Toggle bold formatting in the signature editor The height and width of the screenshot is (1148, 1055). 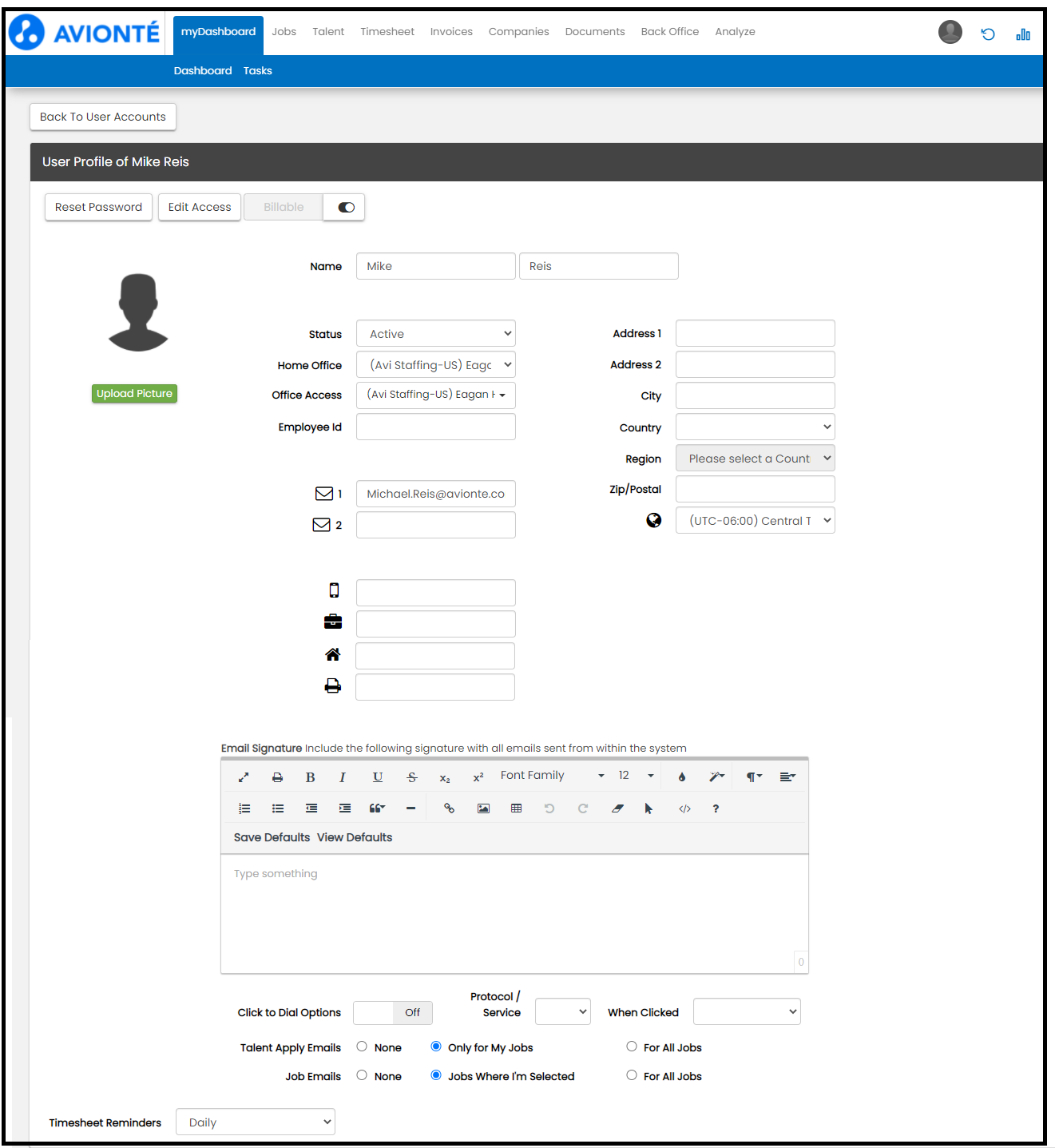click(310, 777)
